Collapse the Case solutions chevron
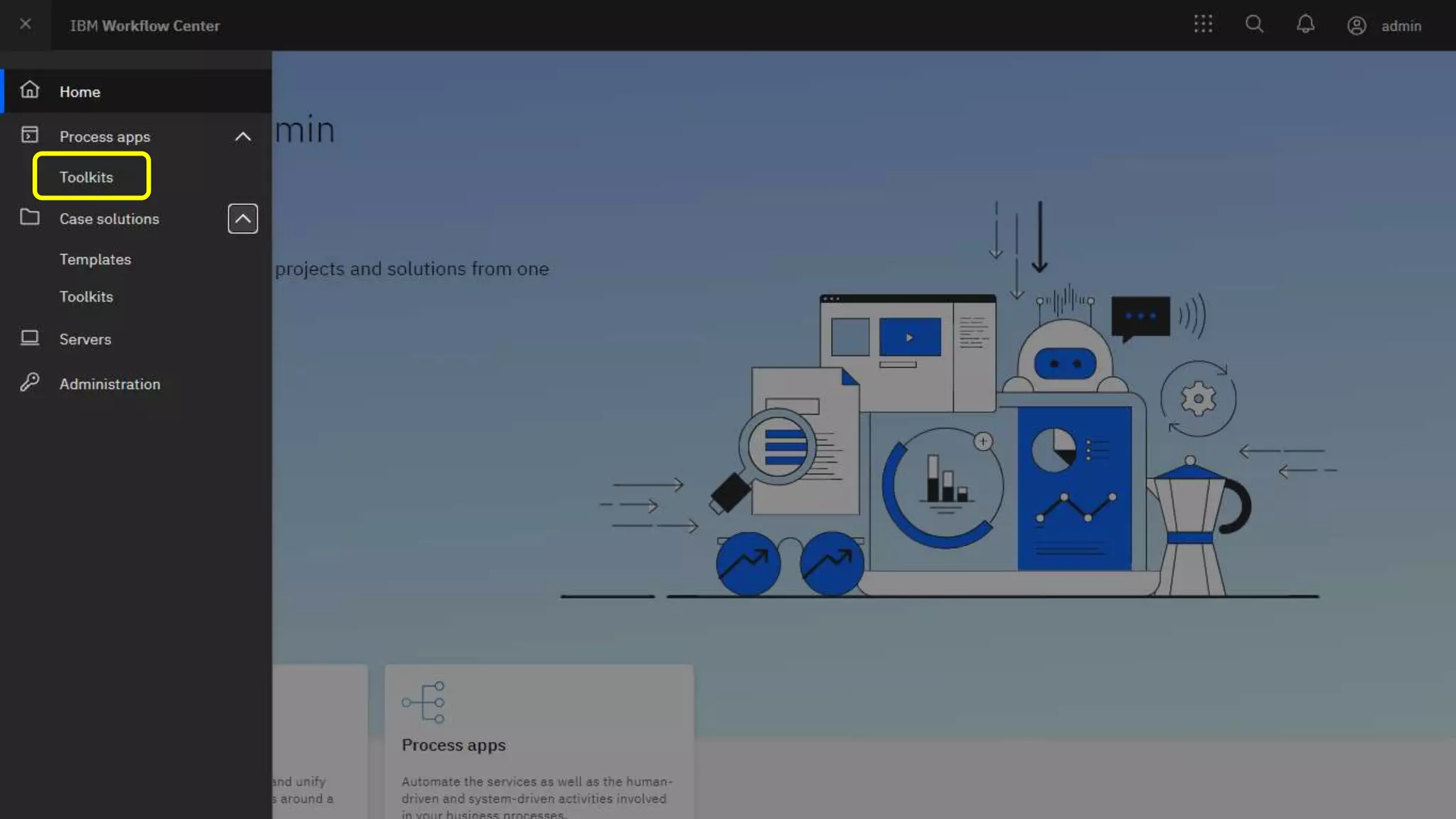Viewport: 1456px width, 819px height. [x=242, y=218]
